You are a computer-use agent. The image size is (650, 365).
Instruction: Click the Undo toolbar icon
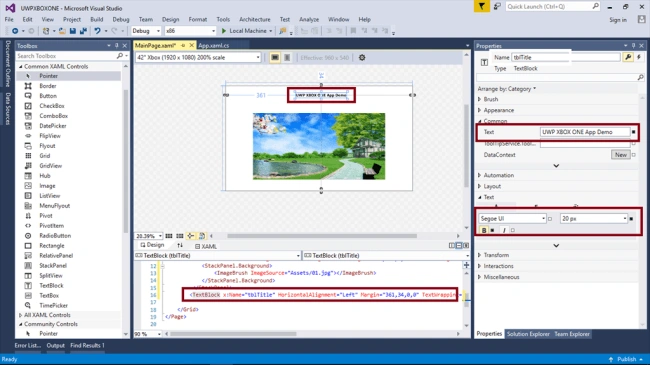point(97,31)
